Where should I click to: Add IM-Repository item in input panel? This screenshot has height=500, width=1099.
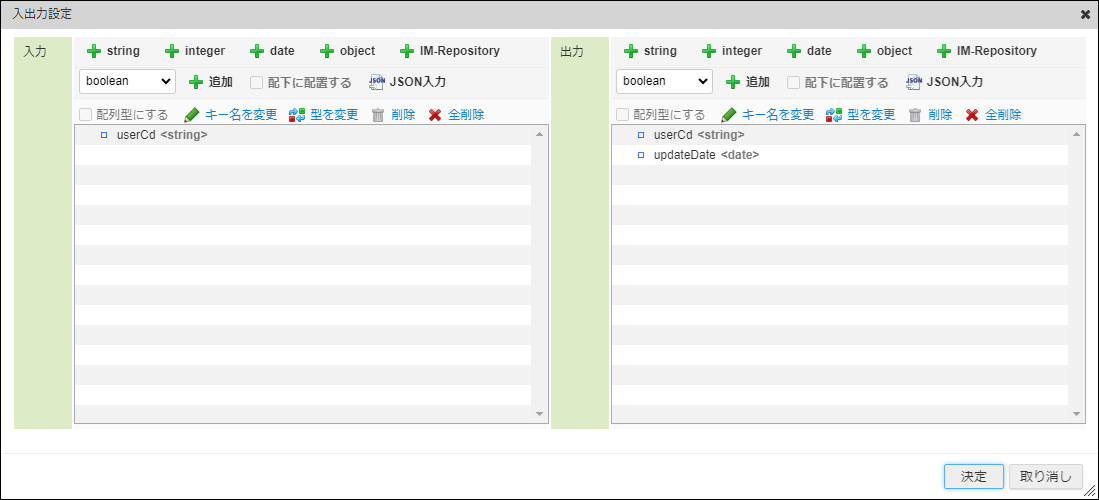pos(449,51)
